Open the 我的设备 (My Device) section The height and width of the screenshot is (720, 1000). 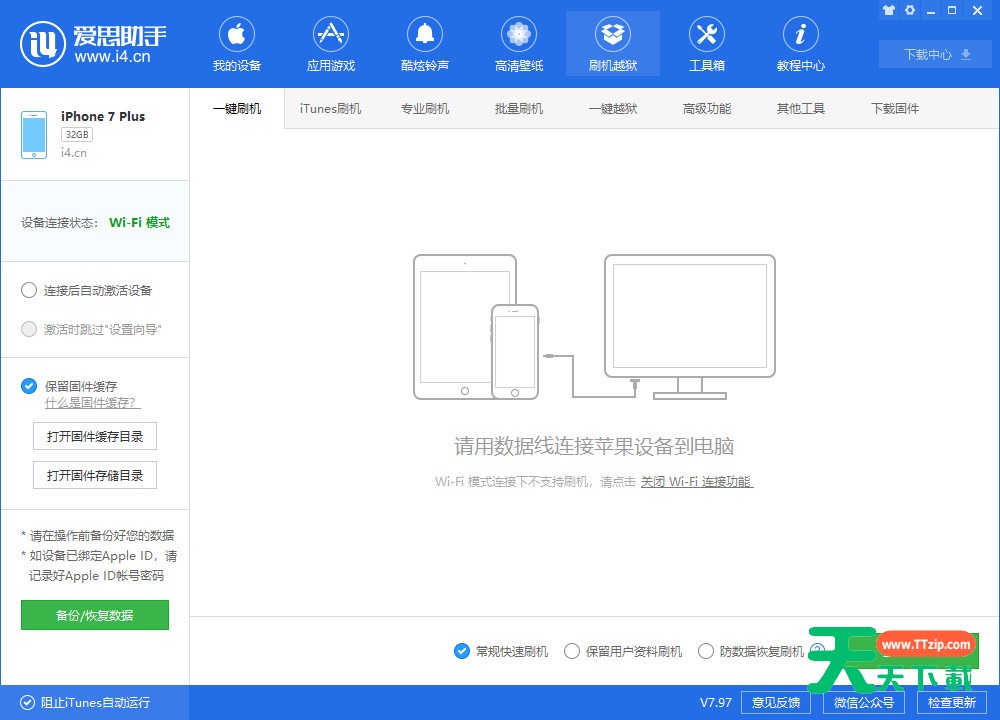[236, 44]
